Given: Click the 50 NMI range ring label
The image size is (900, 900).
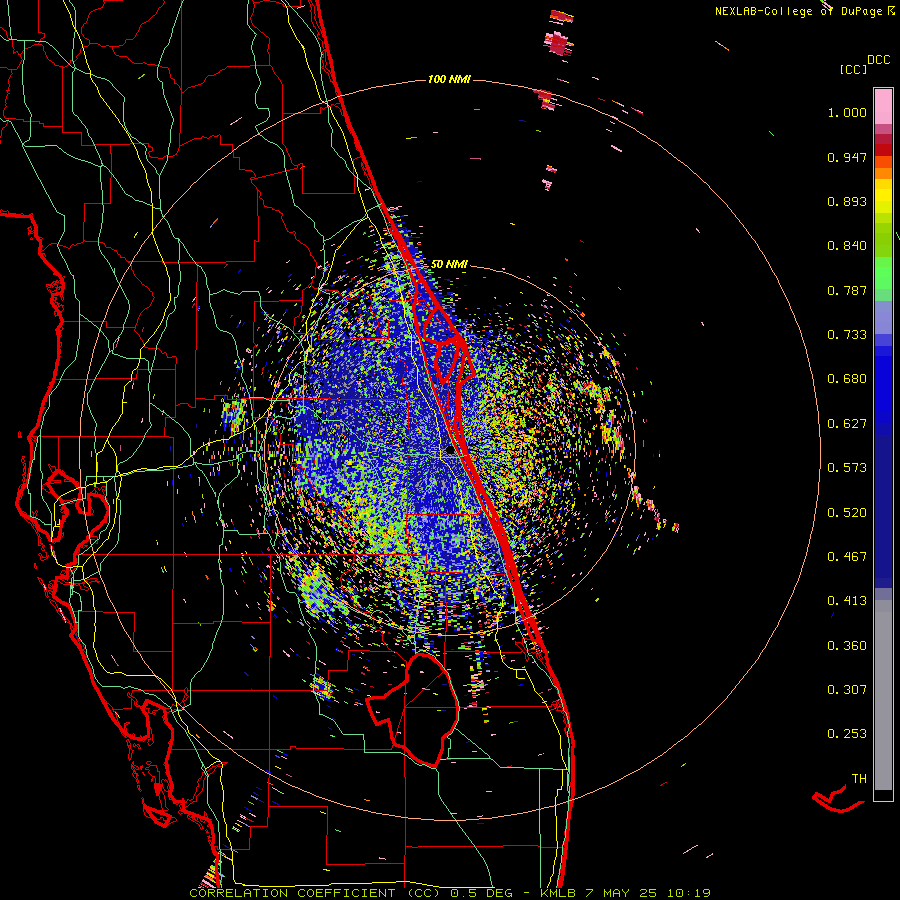Looking at the screenshot, I should 449,264.
